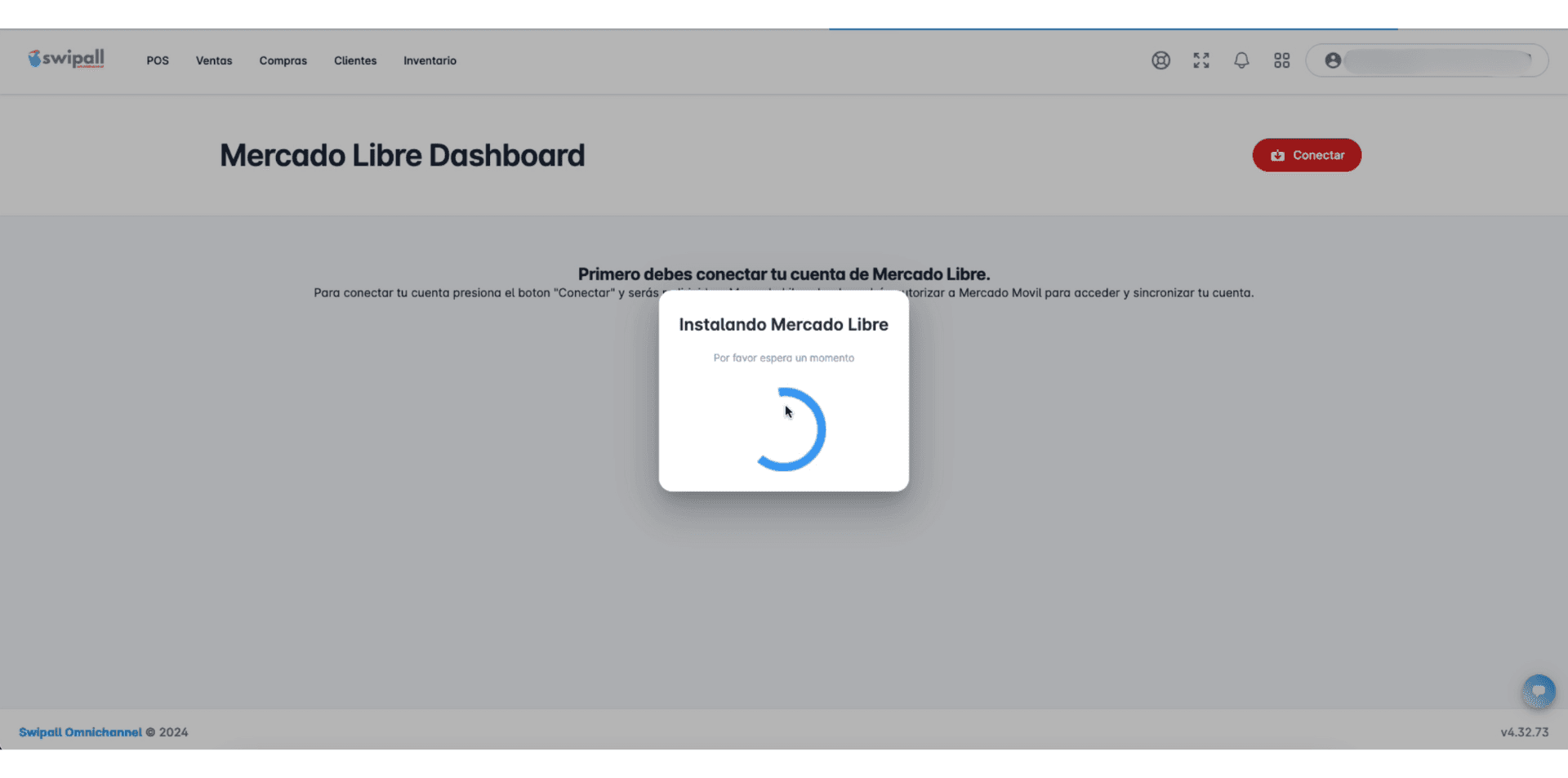Click the Swipall logo
Screen dimensions: 1568x778
pos(66,59)
